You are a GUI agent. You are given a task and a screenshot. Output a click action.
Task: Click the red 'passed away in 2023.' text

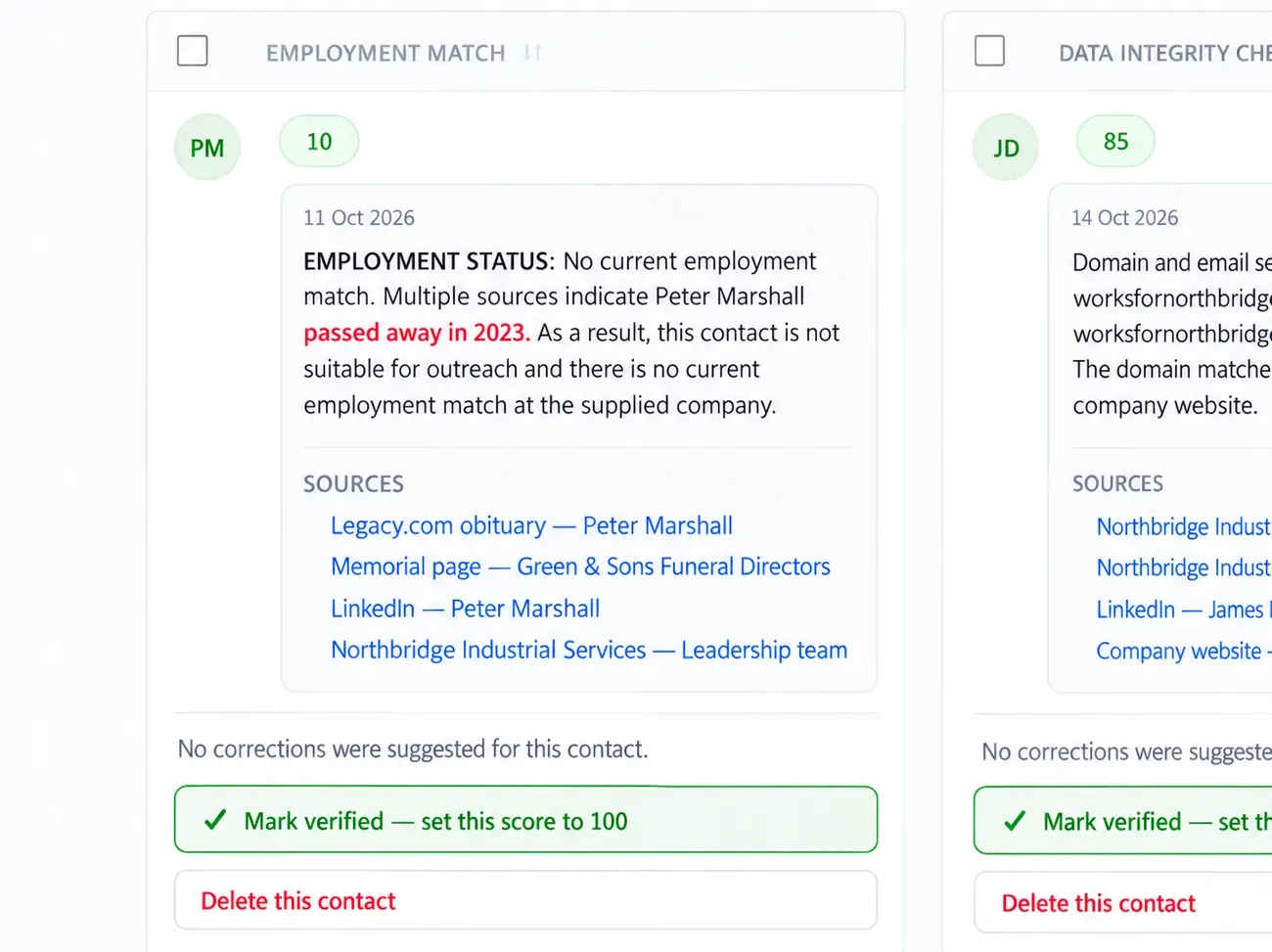point(417,333)
